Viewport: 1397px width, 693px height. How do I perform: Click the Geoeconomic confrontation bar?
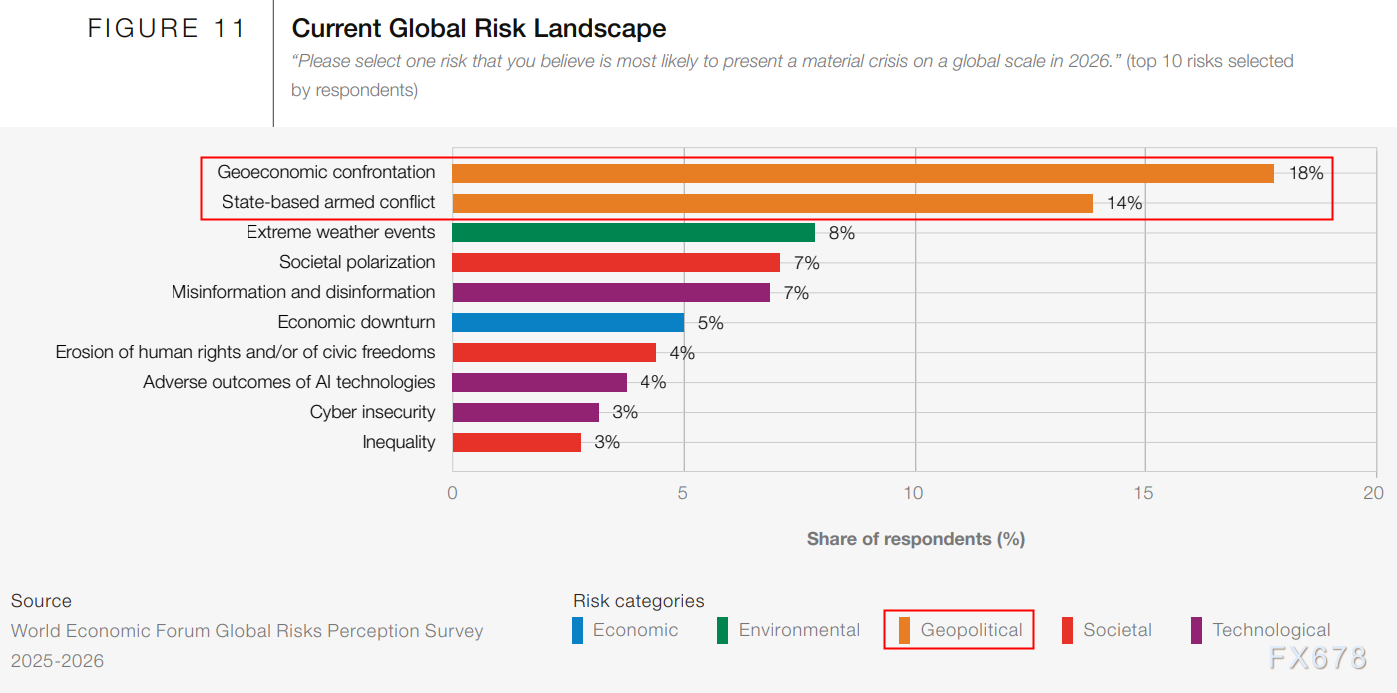pos(862,173)
